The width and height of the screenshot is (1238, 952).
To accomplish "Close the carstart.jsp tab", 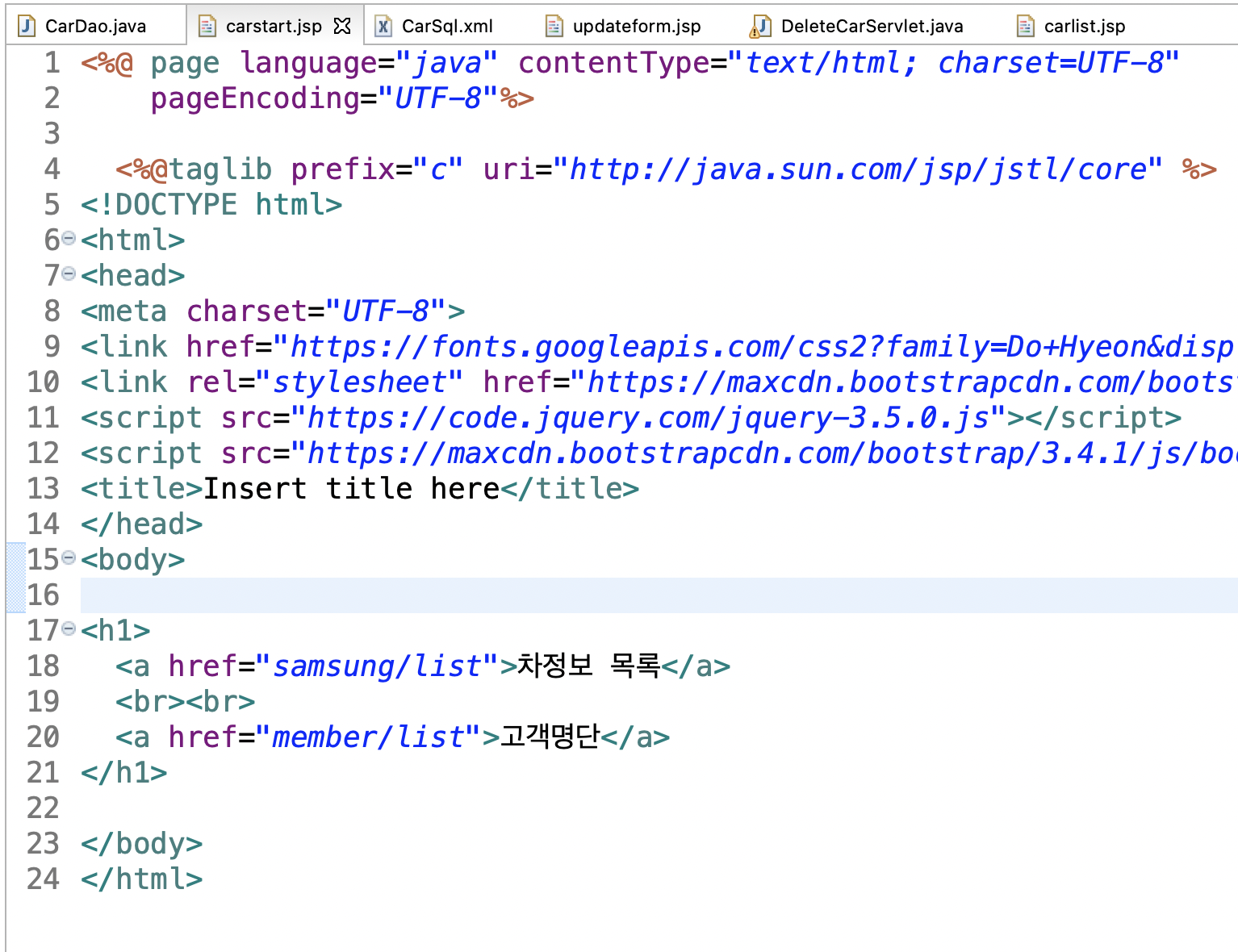I will click(x=342, y=26).
